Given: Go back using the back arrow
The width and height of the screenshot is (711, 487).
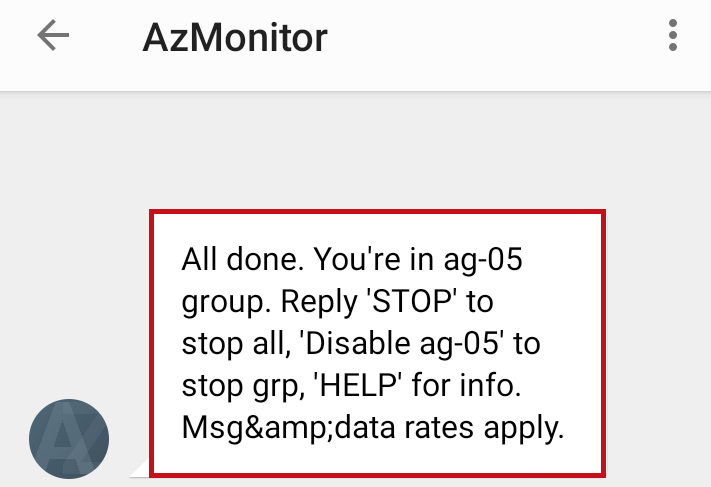Looking at the screenshot, I should [x=53, y=35].
